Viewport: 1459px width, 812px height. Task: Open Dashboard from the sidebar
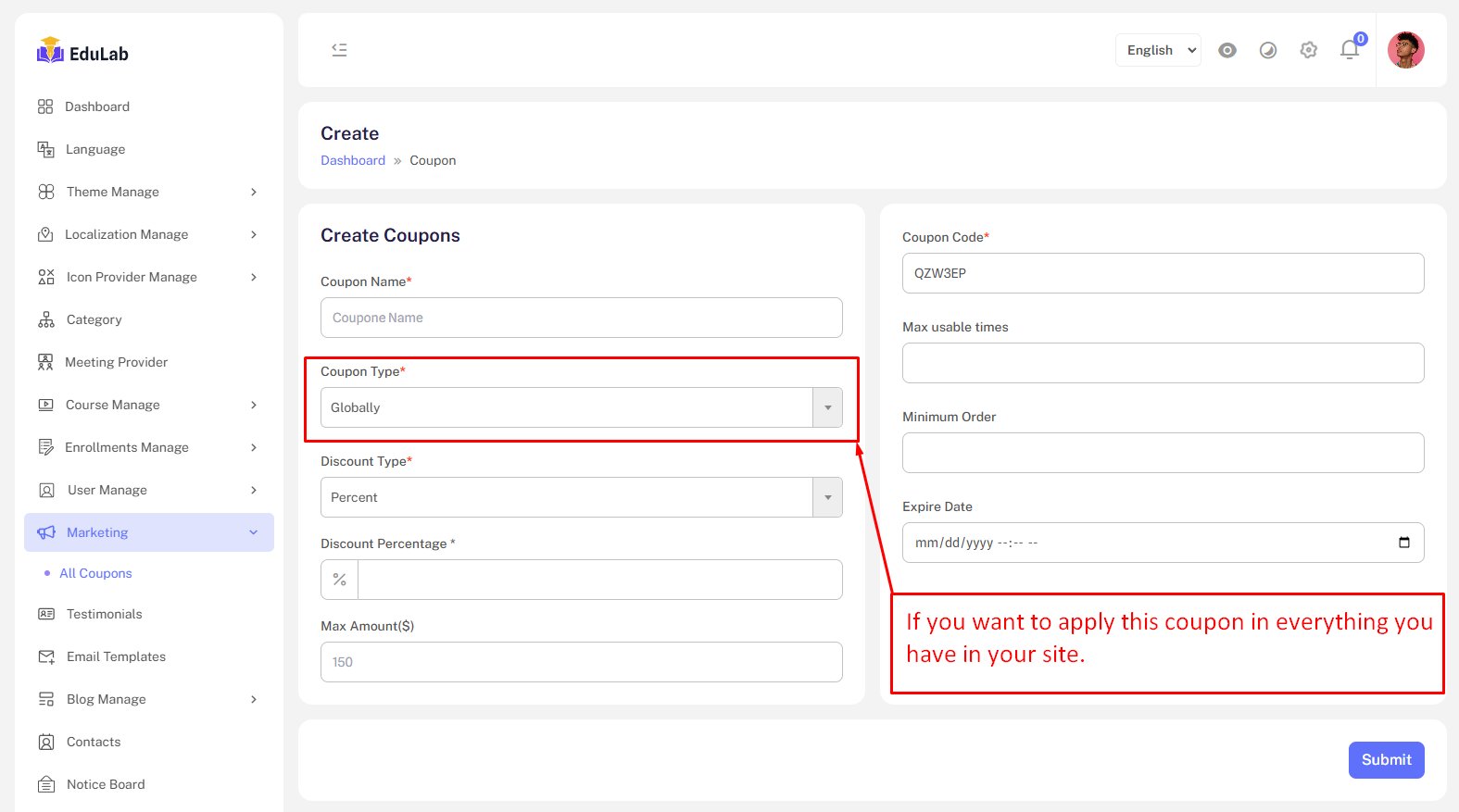click(x=97, y=106)
